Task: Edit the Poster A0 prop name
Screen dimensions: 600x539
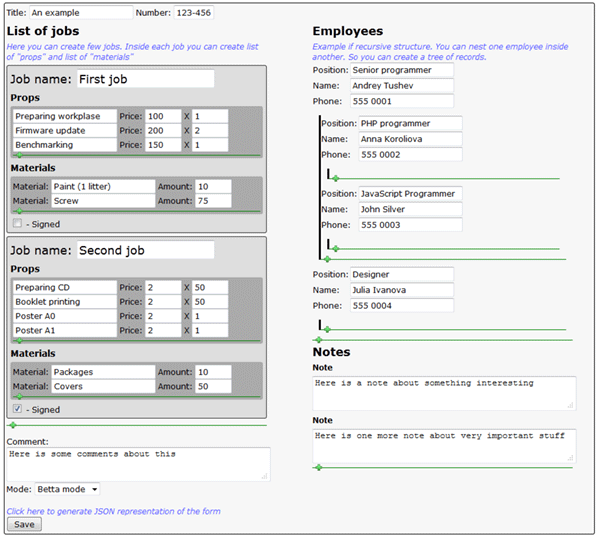Action: pyautogui.click(x=65, y=316)
